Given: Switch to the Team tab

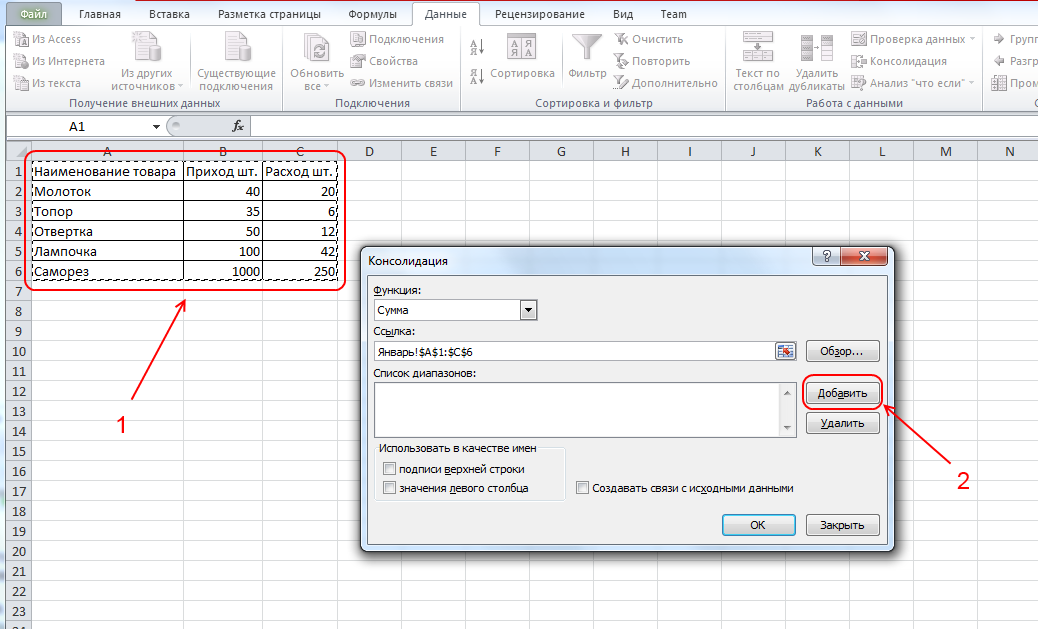Looking at the screenshot, I should point(673,14).
